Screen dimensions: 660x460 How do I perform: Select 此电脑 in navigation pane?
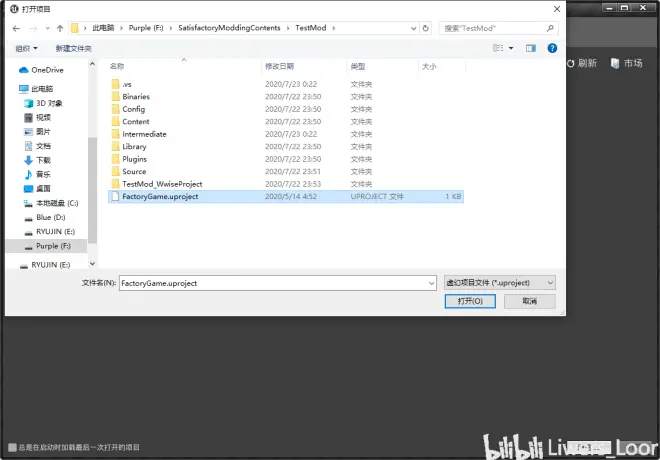[36, 89]
